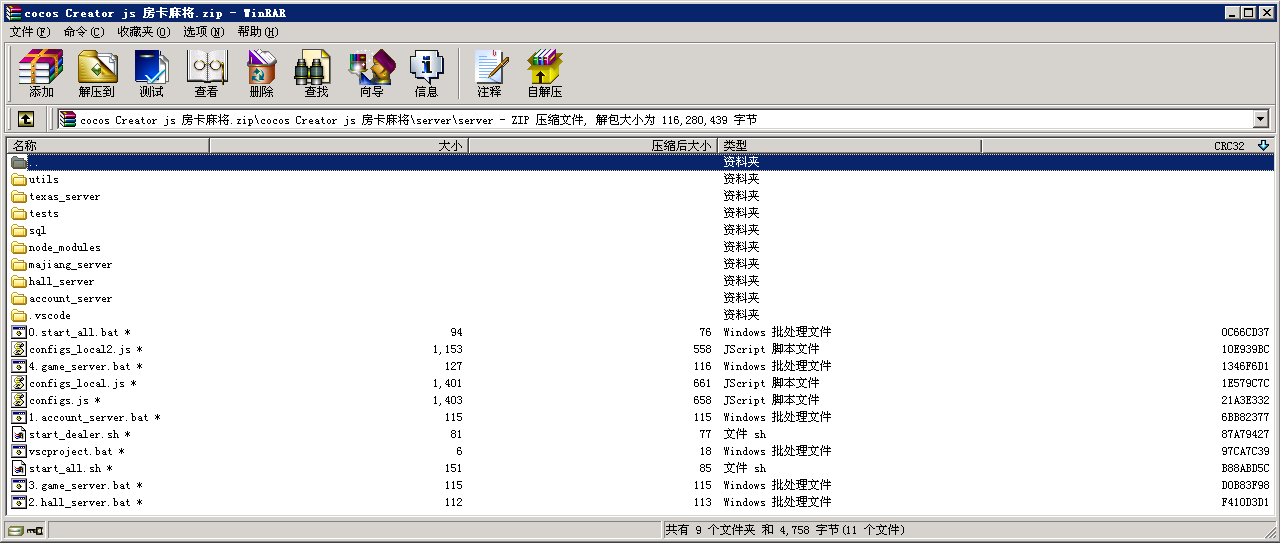Sort by CRC32 column header

tap(1228, 146)
